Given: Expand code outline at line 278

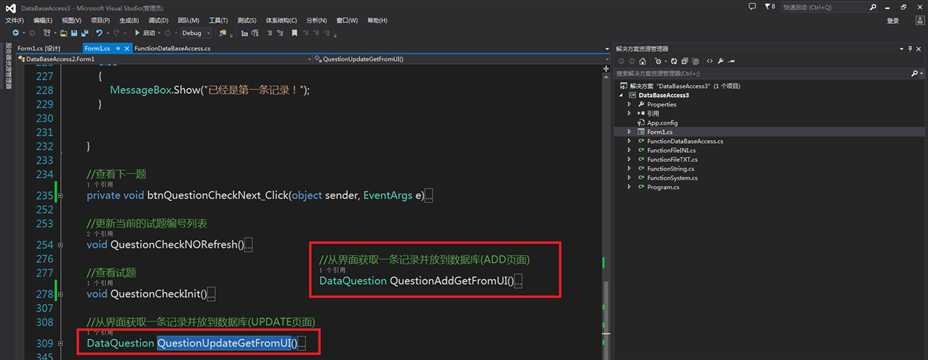Looking at the screenshot, I should click(x=61, y=294).
